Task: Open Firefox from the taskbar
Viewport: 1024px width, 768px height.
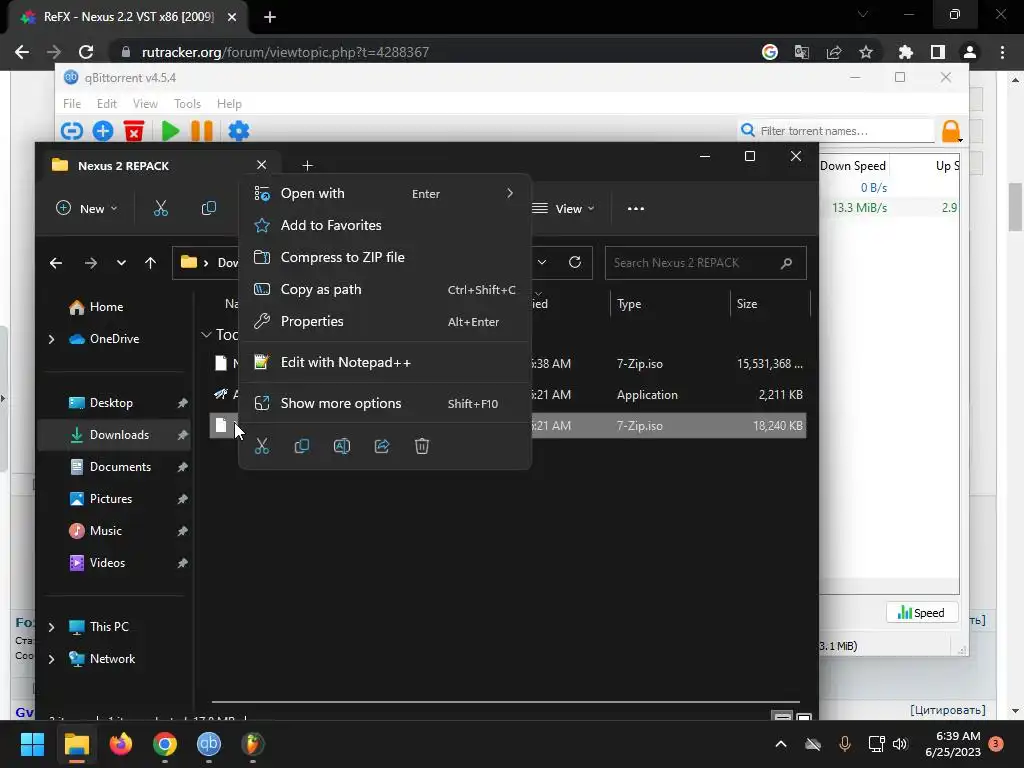Action: pyautogui.click(x=121, y=744)
